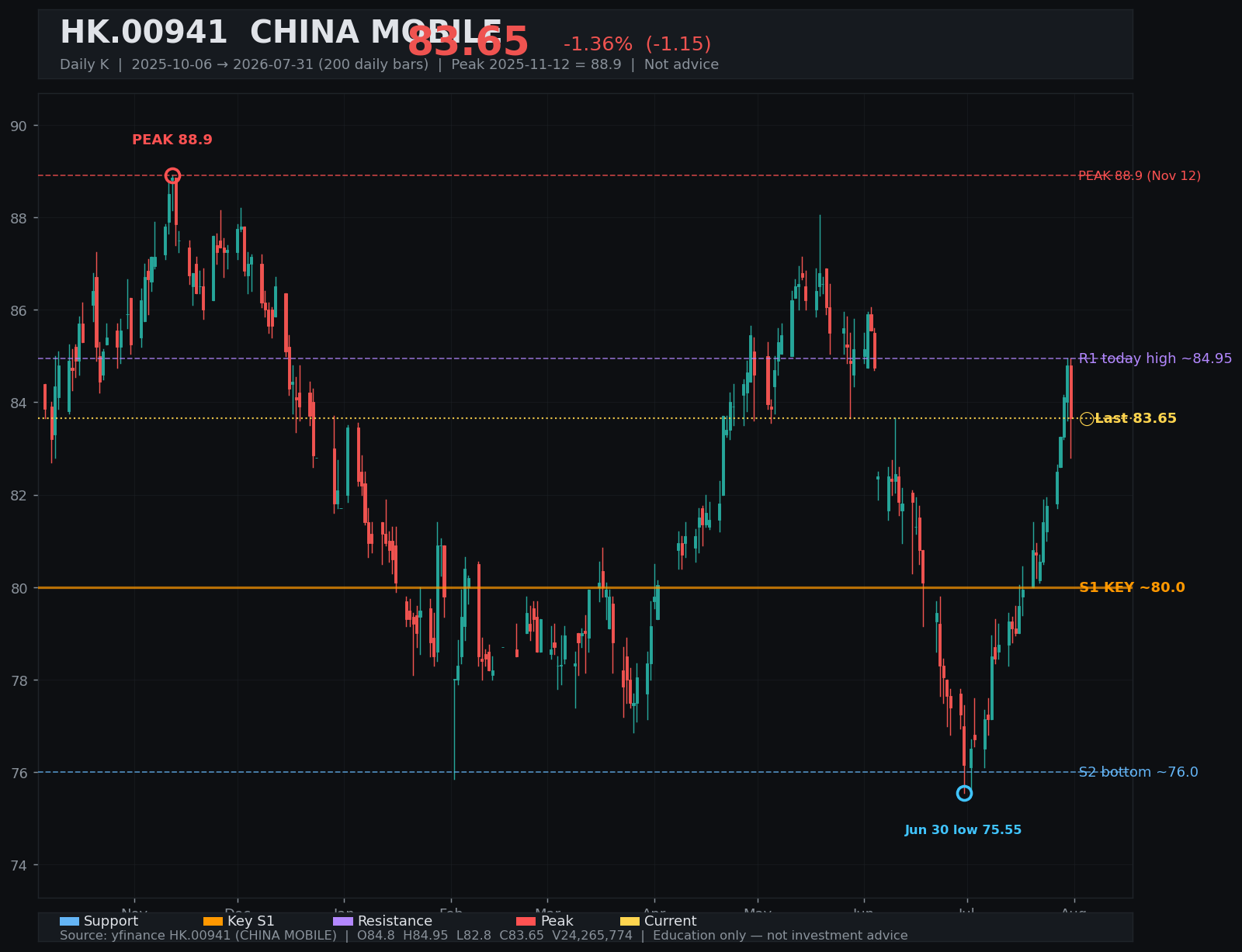Click the blue Support legend swatch
This screenshot has height=952, width=1242.
(x=69, y=922)
